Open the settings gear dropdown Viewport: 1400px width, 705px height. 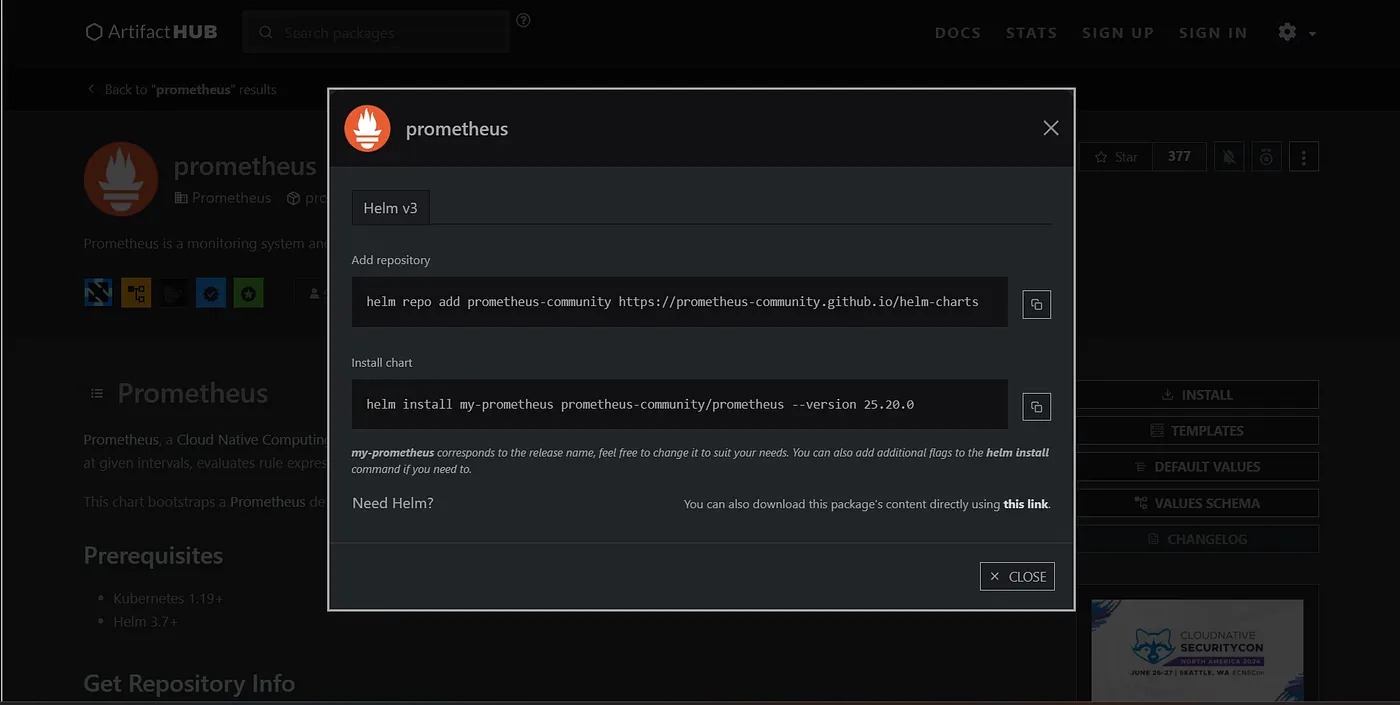(x=1297, y=33)
